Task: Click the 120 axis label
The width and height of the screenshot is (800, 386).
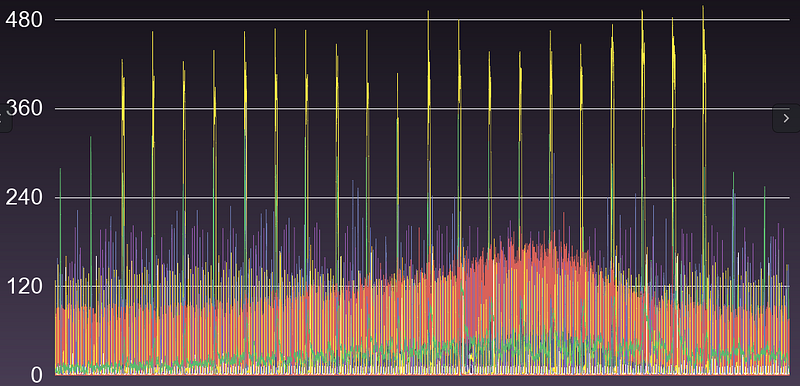Action: coord(23,287)
